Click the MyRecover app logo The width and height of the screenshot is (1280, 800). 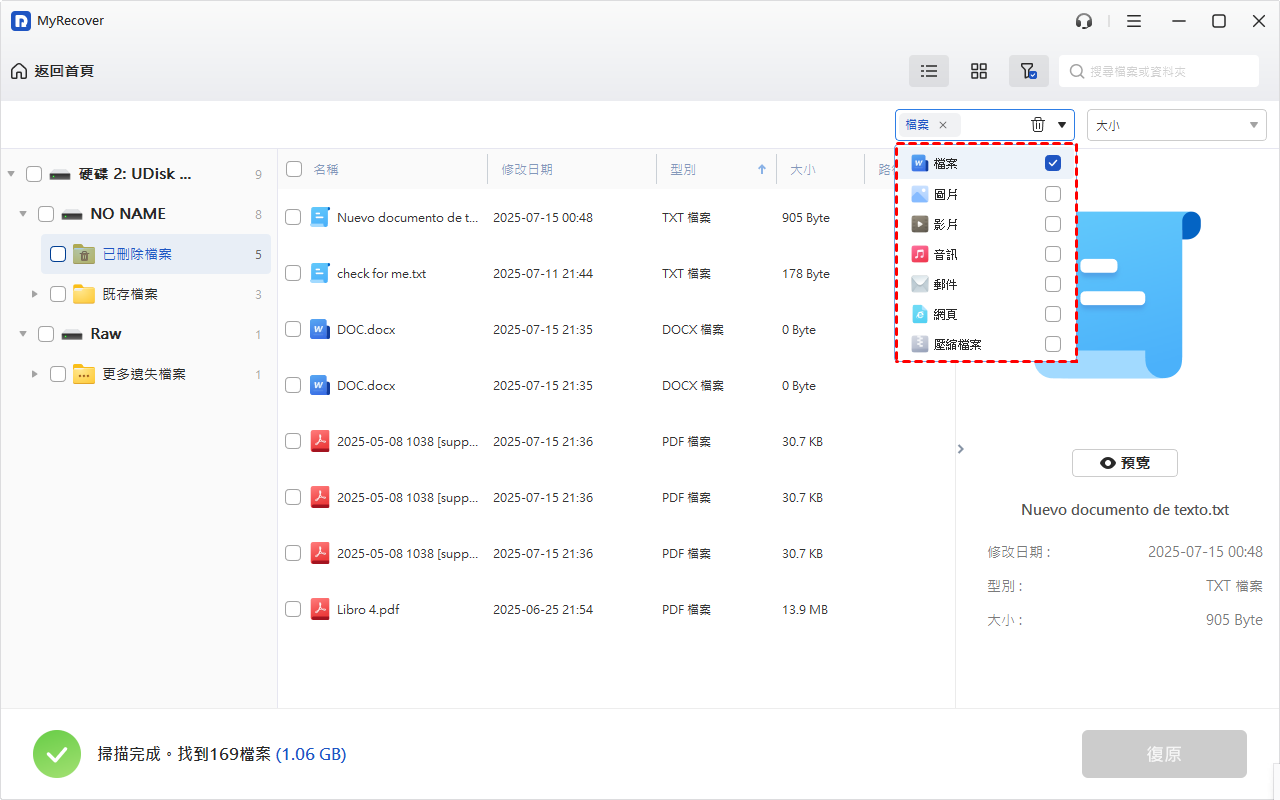21,21
